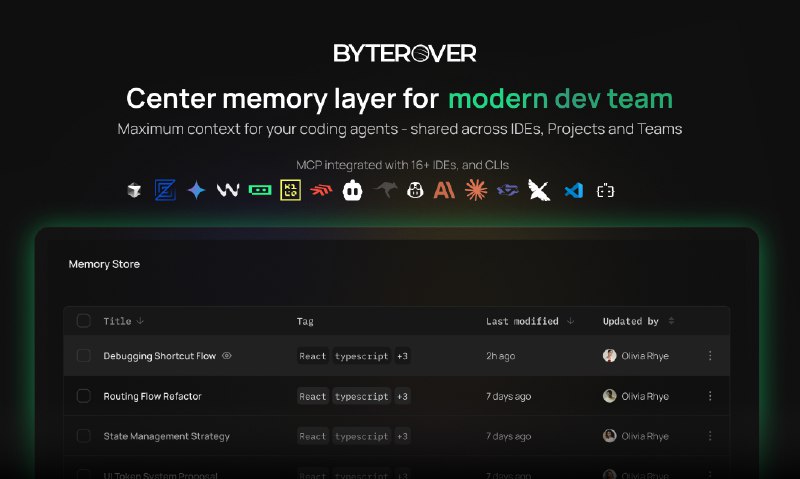Click the blue Zed logo icon
The height and width of the screenshot is (479, 800).
165,190
